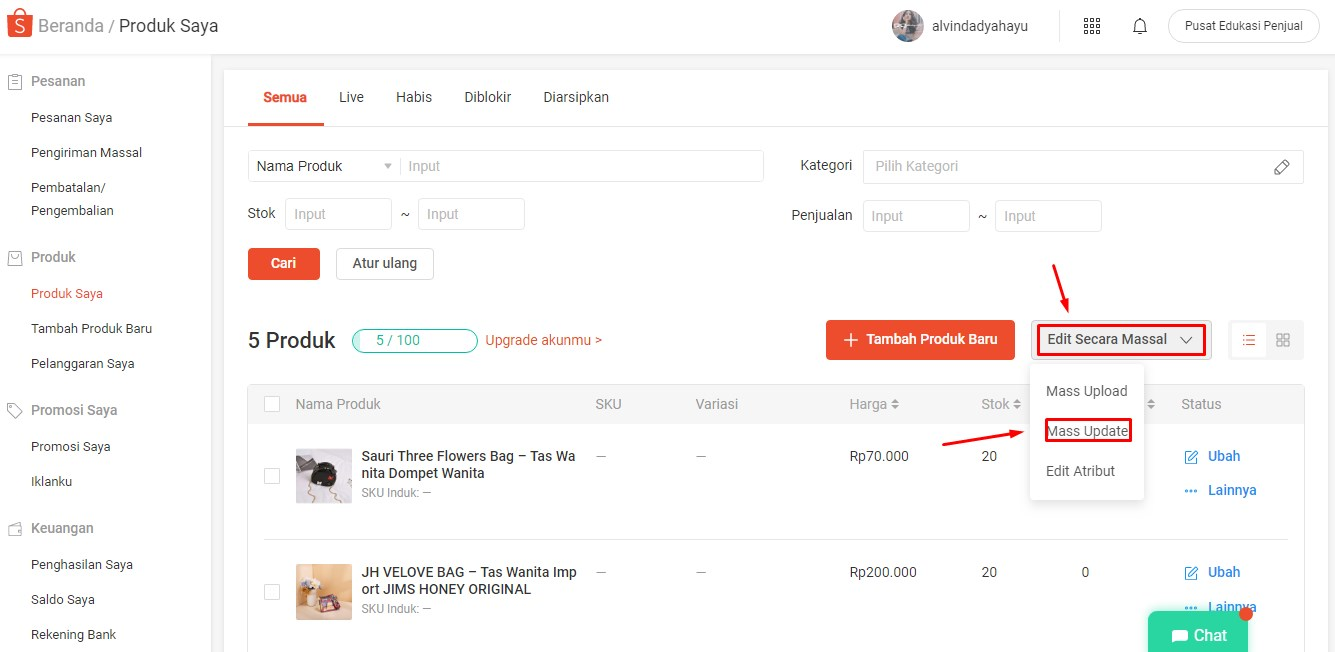Screen dimensions: 1335x652
Task: Check the checkbox for Sauri Three Flowers Bag
Action: point(271,476)
